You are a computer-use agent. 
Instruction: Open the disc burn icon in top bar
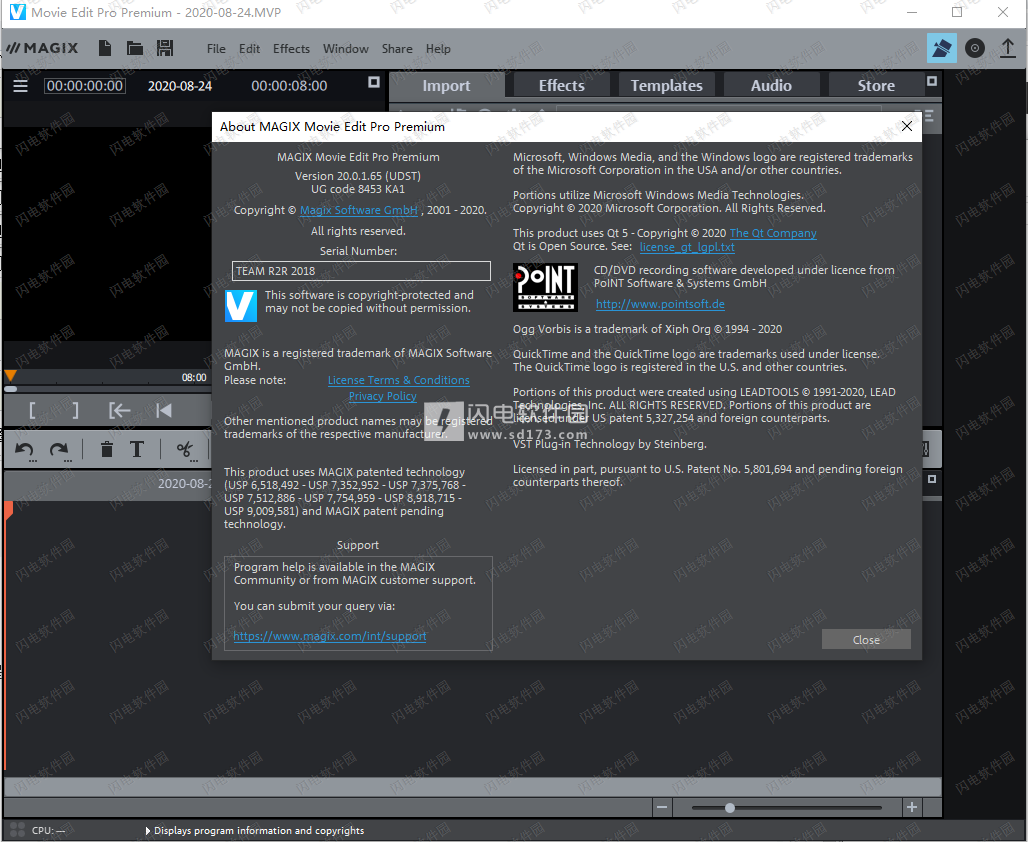[x=975, y=49]
